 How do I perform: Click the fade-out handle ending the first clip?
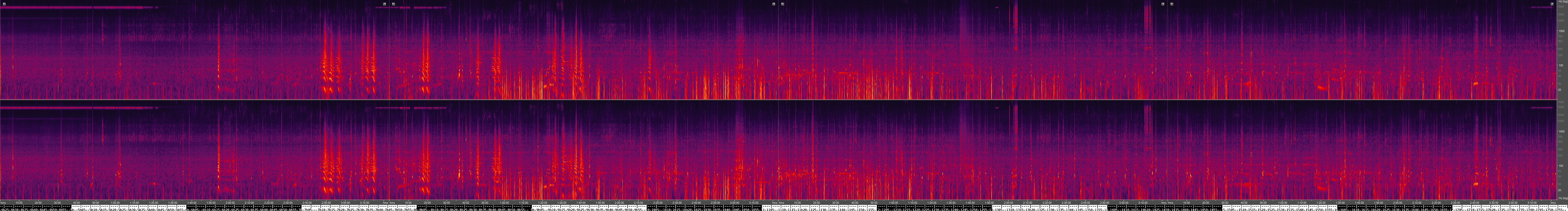pyautogui.click(x=385, y=4)
